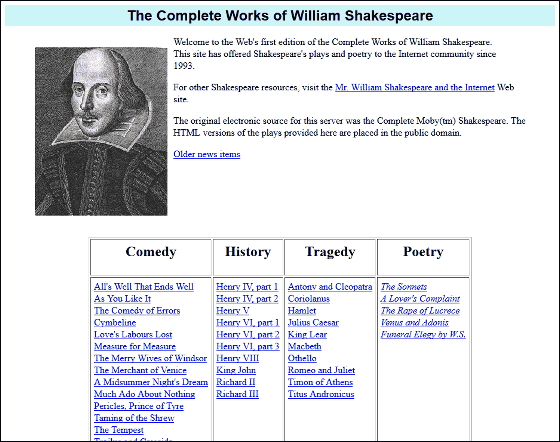The height and width of the screenshot is (442, 560).
Task: Open All's Well That Ends Well
Action: [144, 287]
